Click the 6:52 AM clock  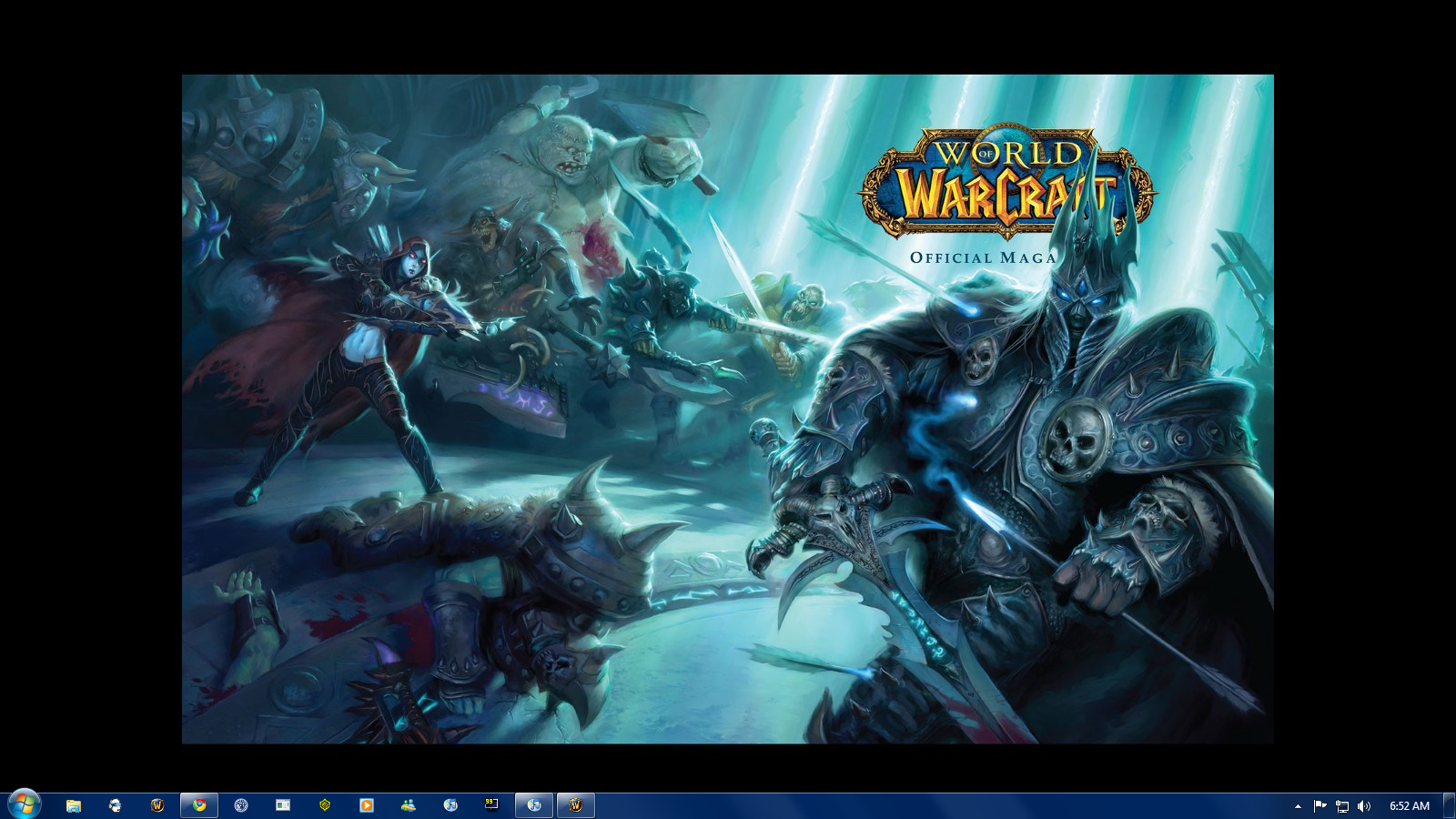(x=1410, y=806)
